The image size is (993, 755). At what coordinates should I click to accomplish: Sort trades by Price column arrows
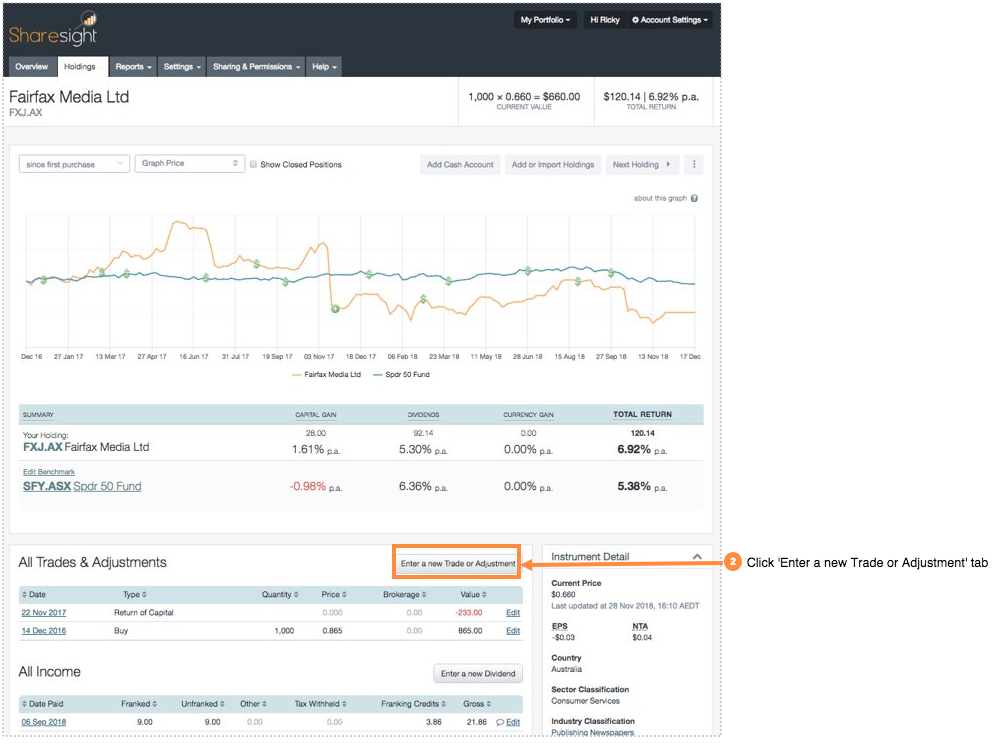(344, 595)
